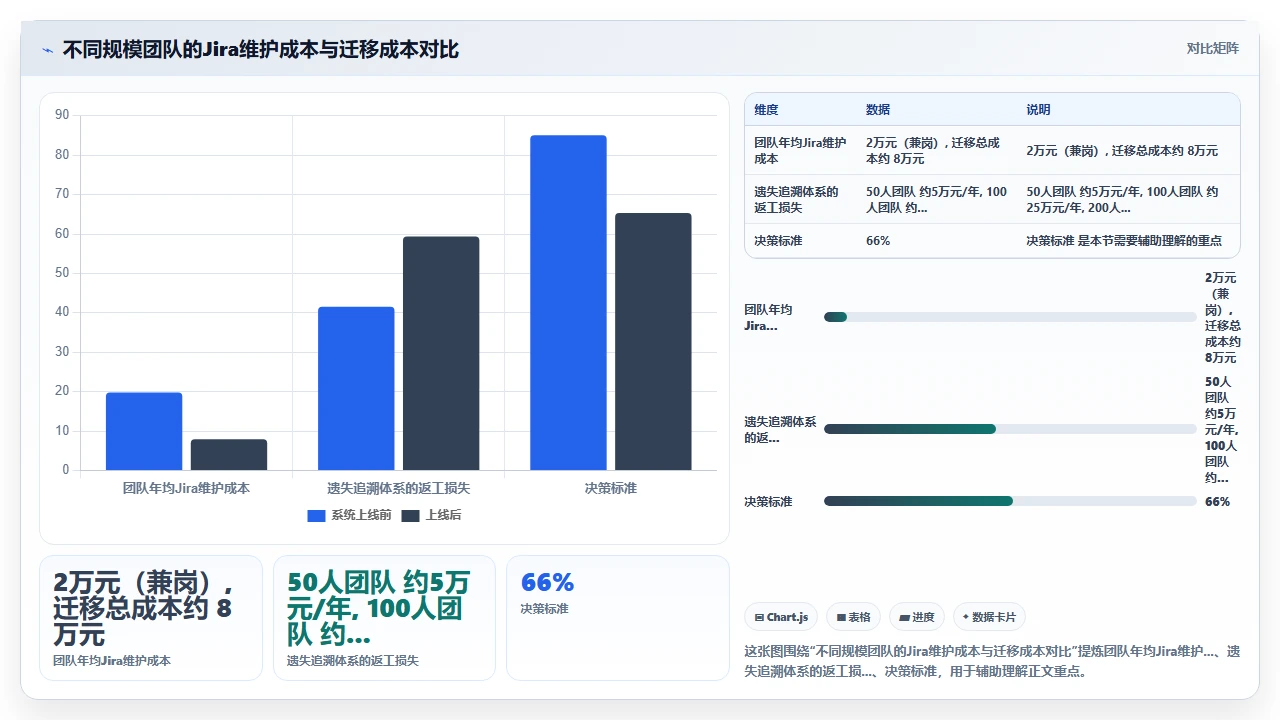The image size is (1280, 720).
Task: Click the 进度 tag chip
Action: 916,617
